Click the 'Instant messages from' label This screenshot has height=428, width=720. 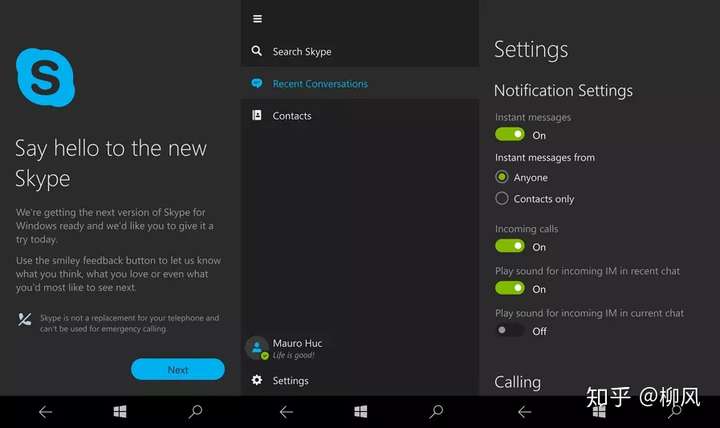coord(545,158)
